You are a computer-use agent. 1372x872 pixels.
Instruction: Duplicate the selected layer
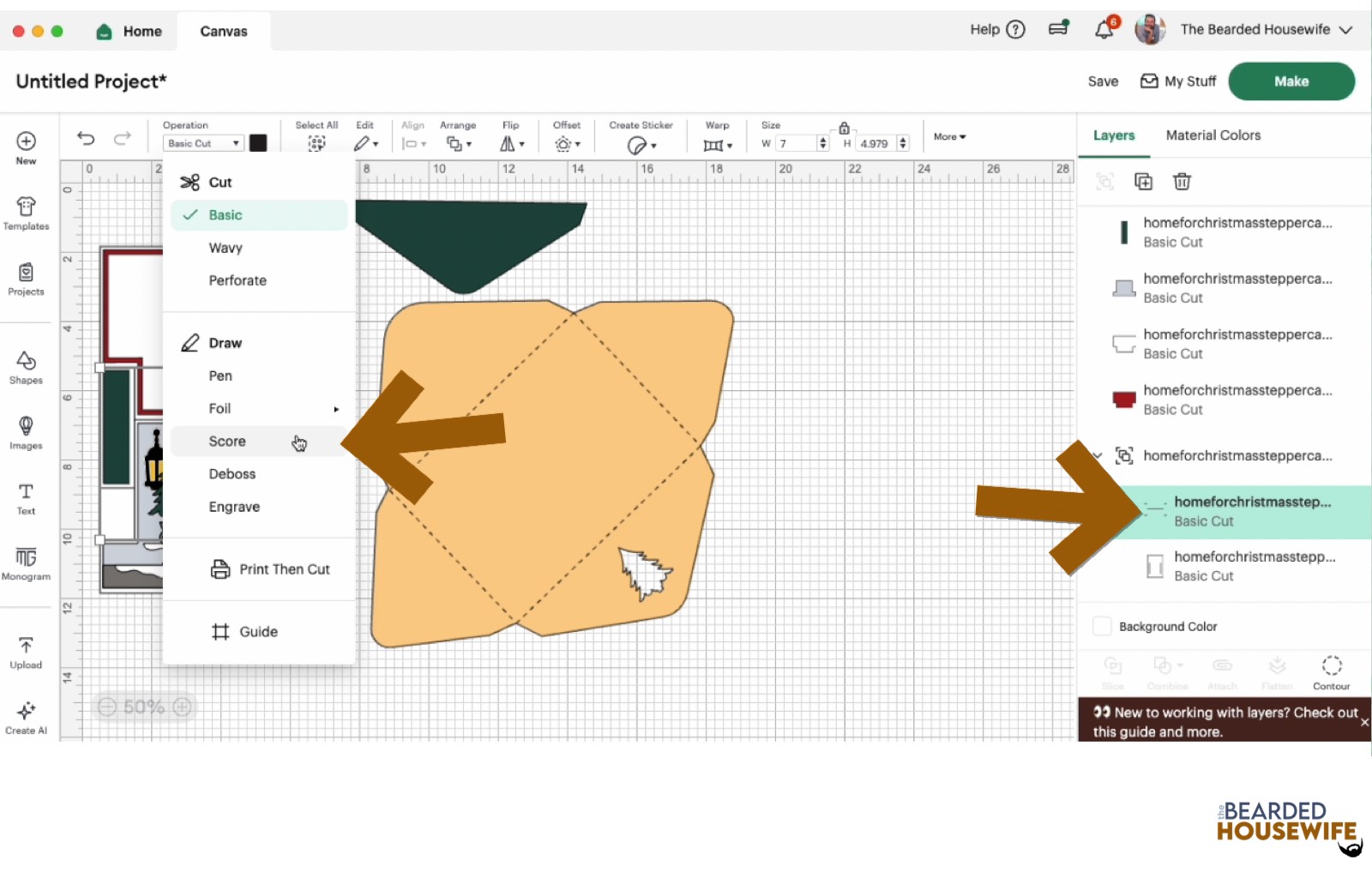(1143, 181)
